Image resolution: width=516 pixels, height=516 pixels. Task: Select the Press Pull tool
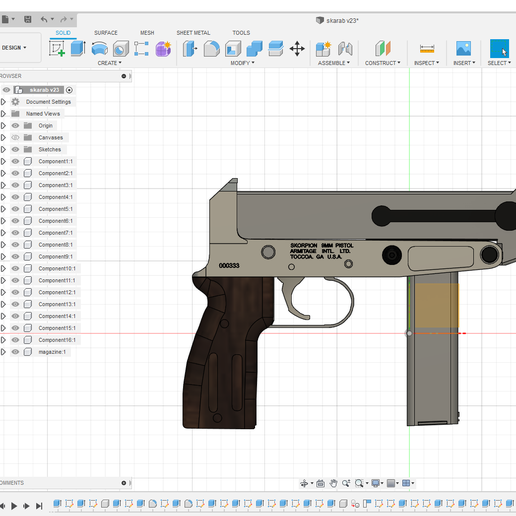pyautogui.click(x=190, y=49)
